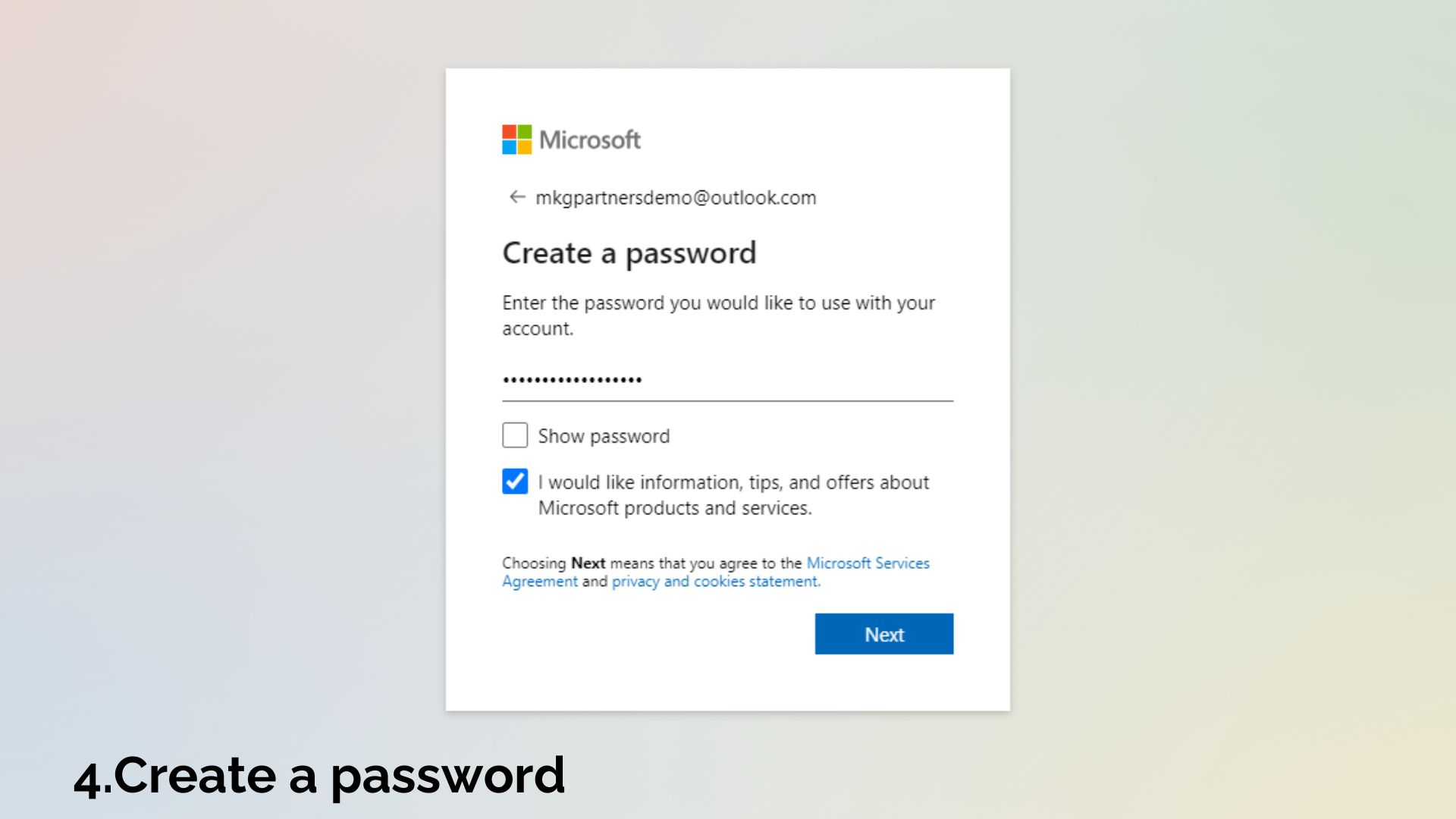Click the 'Microsoft products and services' text line
Image resolution: width=1456 pixels, height=819 pixels.
[x=675, y=508]
